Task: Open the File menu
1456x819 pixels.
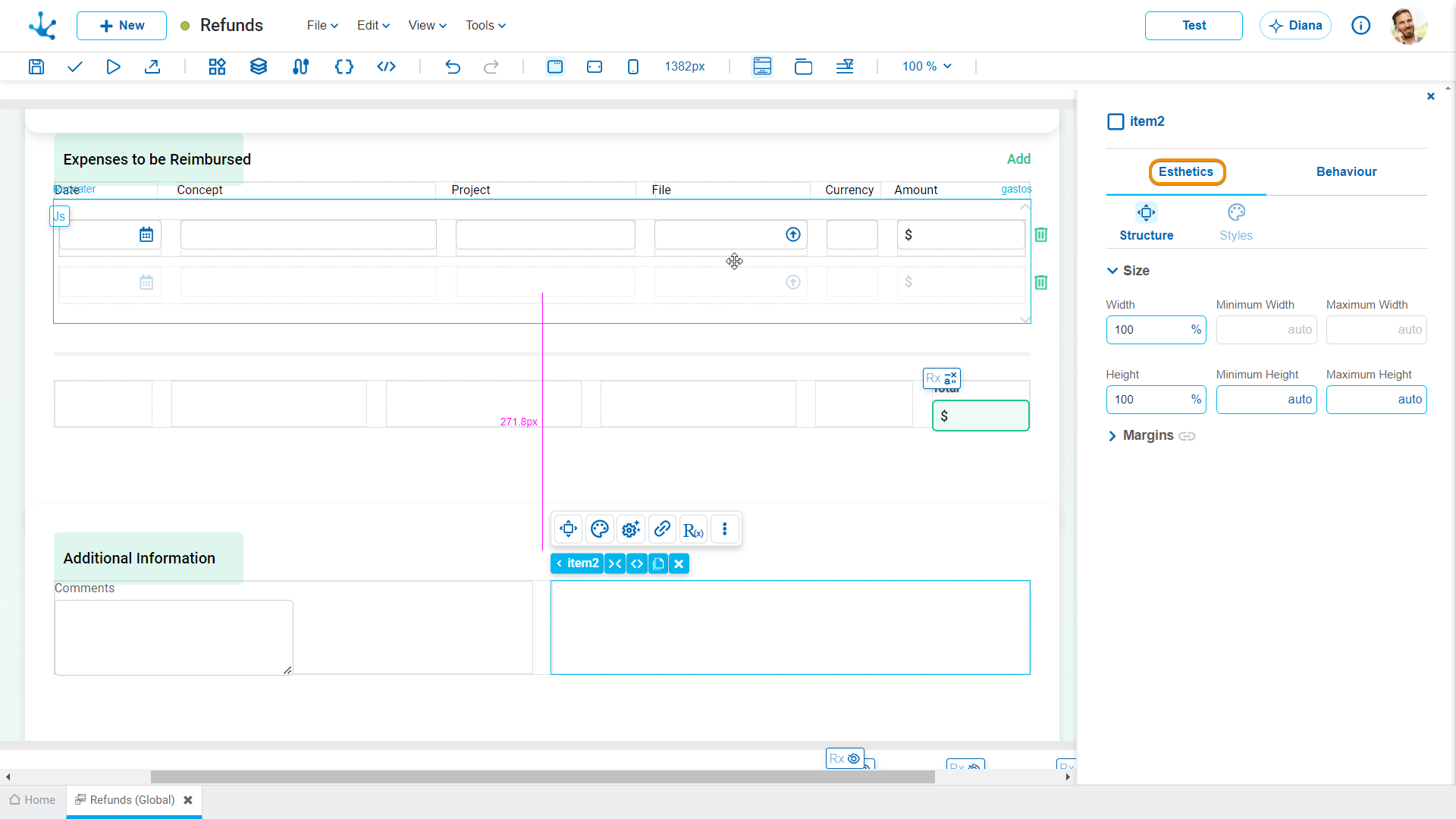Action: [x=322, y=26]
